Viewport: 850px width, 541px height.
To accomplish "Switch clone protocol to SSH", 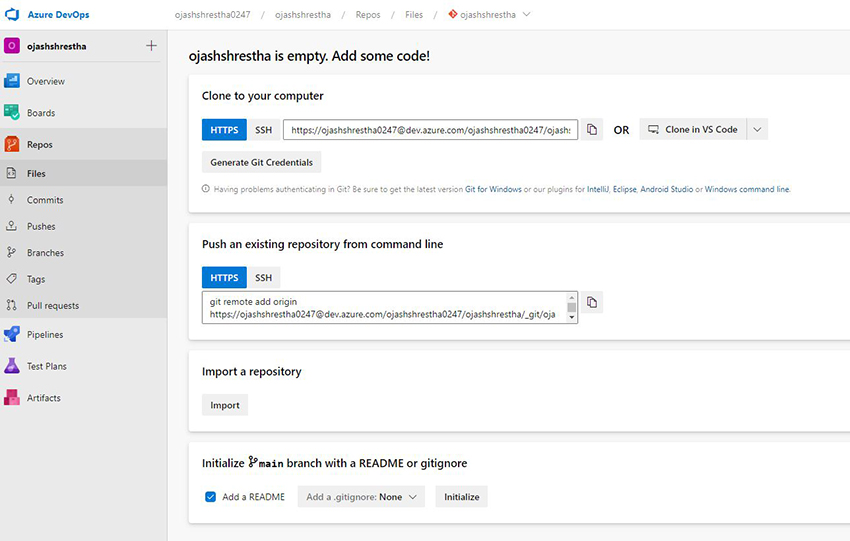I will click(x=263, y=130).
